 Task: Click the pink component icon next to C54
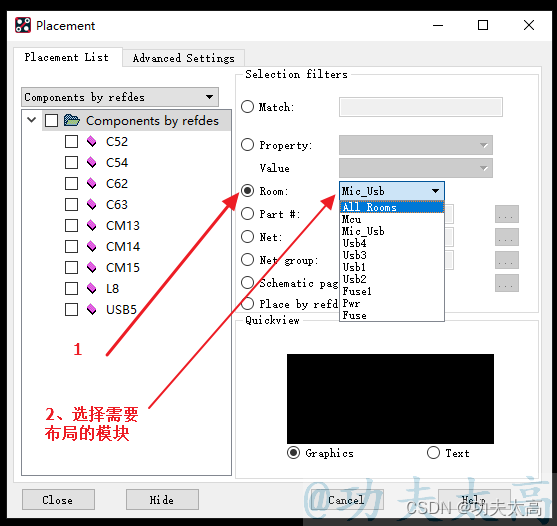click(x=92, y=162)
